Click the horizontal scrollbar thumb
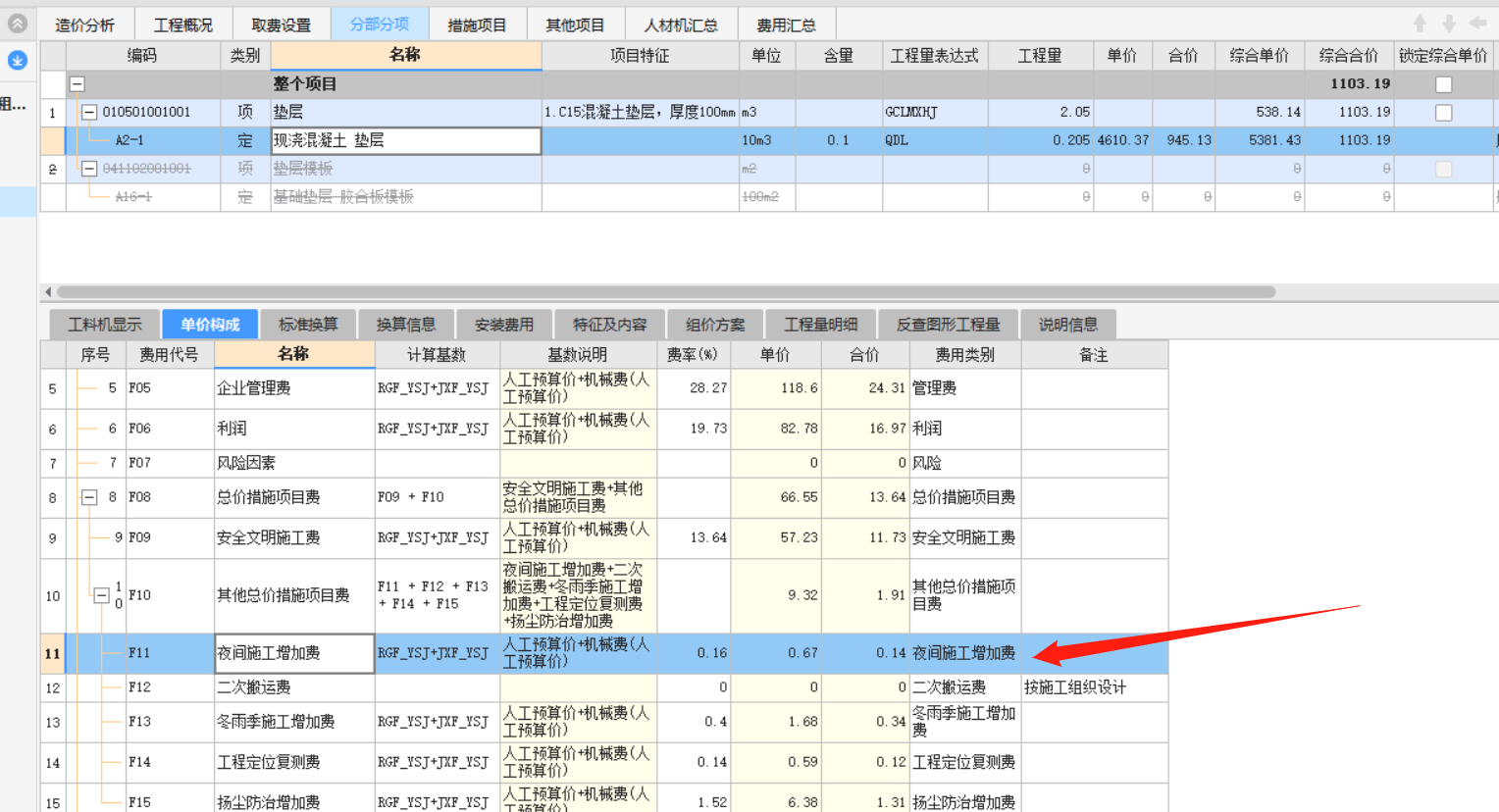 (x=666, y=291)
